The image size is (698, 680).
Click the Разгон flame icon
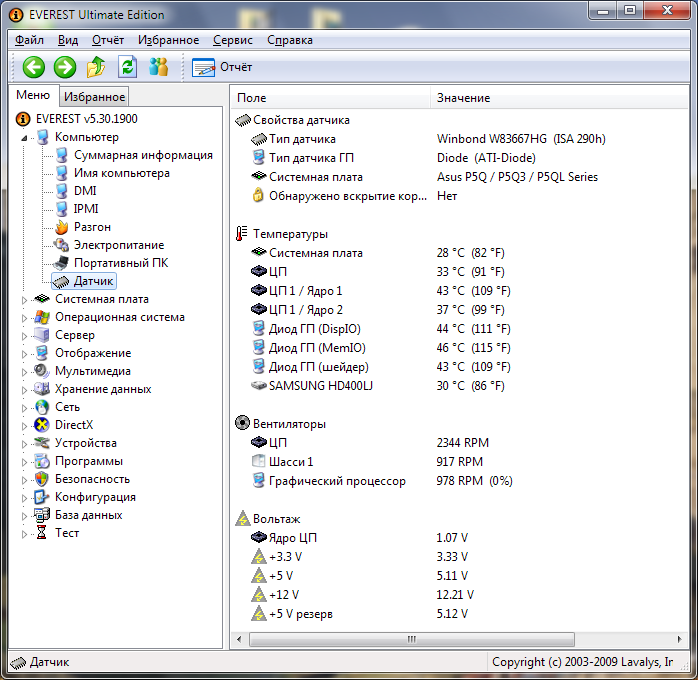[x=61, y=227]
